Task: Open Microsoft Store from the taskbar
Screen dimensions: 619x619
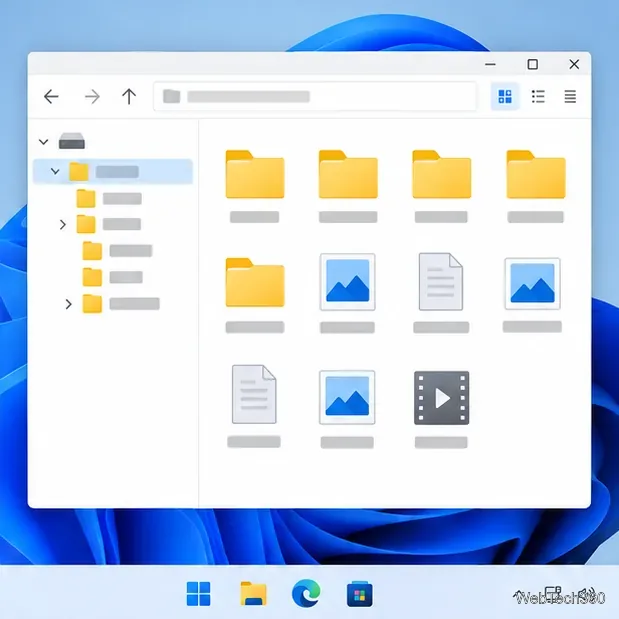Action: coord(360,594)
